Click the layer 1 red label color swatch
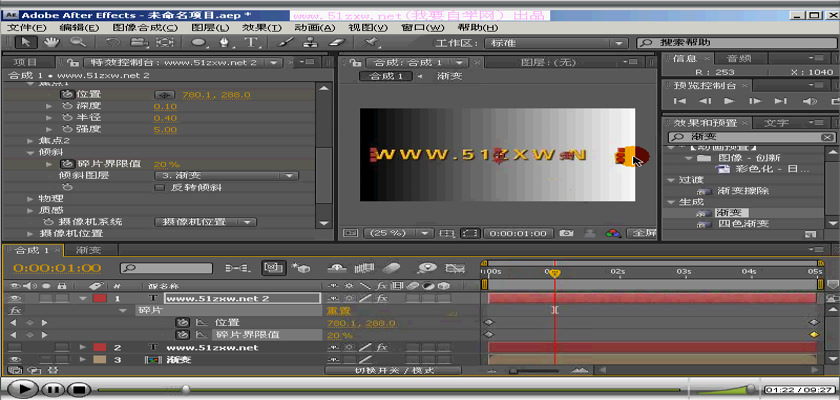The image size is (840, 400). click(x=100, y=298)
